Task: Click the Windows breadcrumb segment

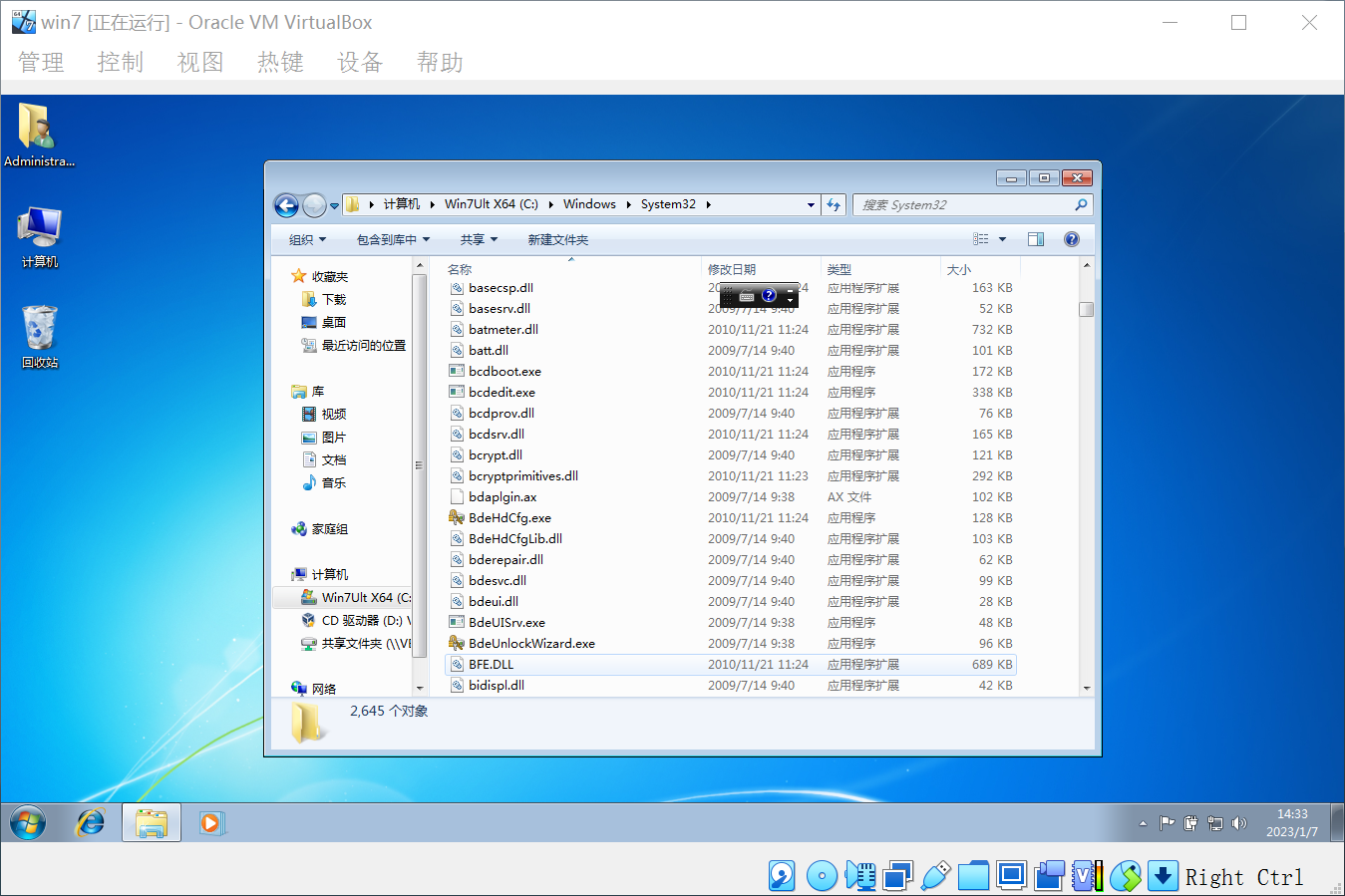Action: coord(589,204)
